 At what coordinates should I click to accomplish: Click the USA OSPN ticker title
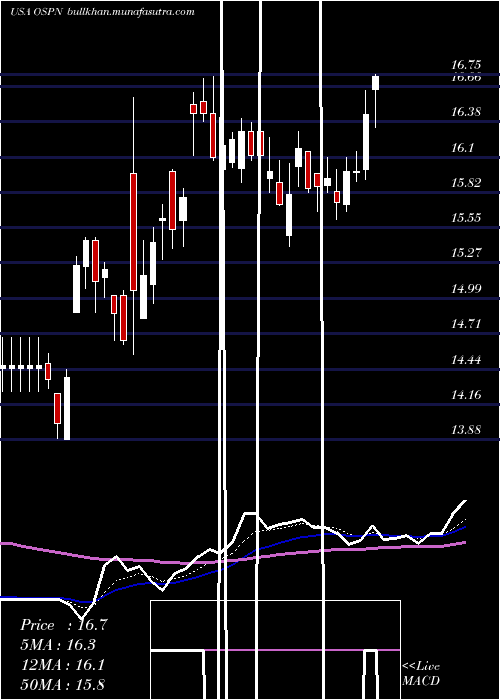pos(38,12)
